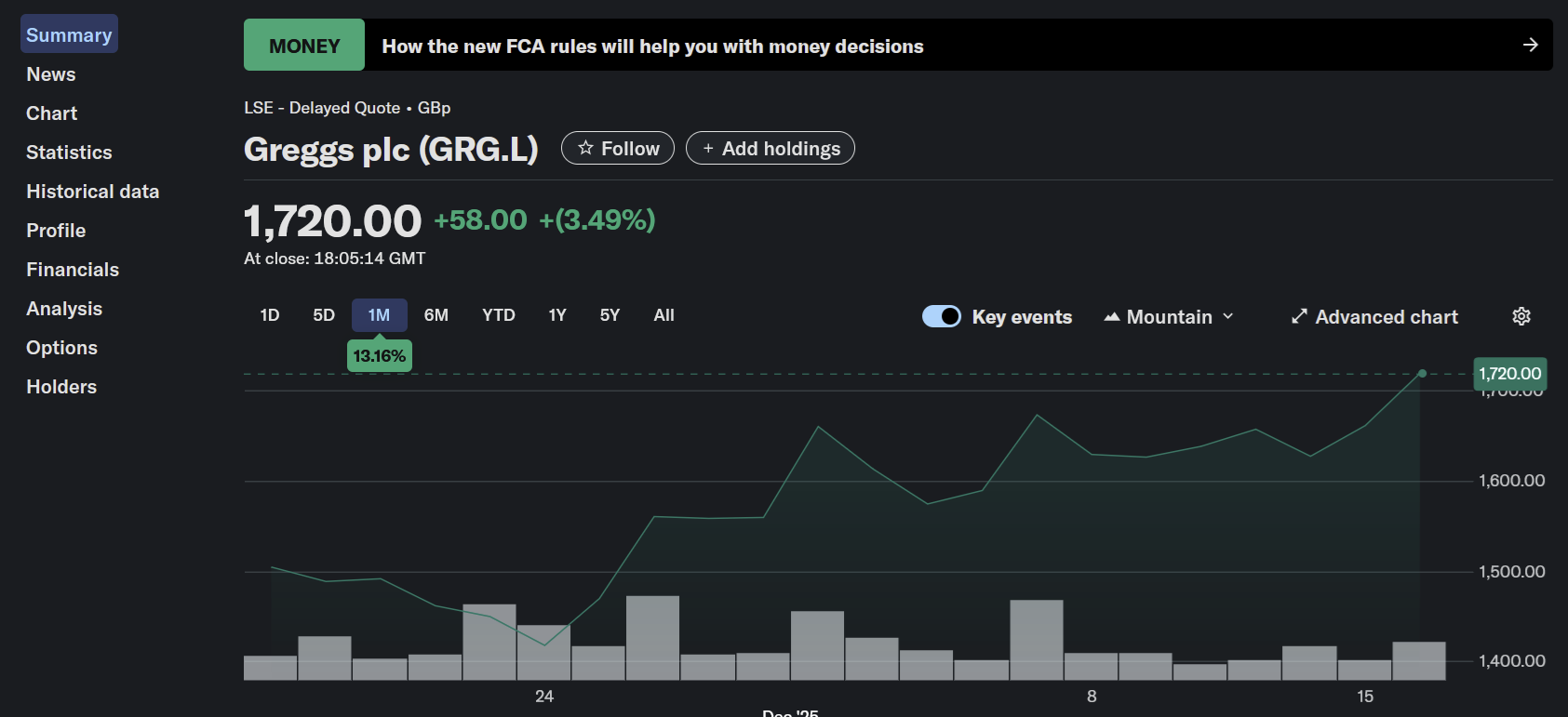Click the Greggs plc (GRG.L) heading

pyautogui.click(x=391, y=149)
